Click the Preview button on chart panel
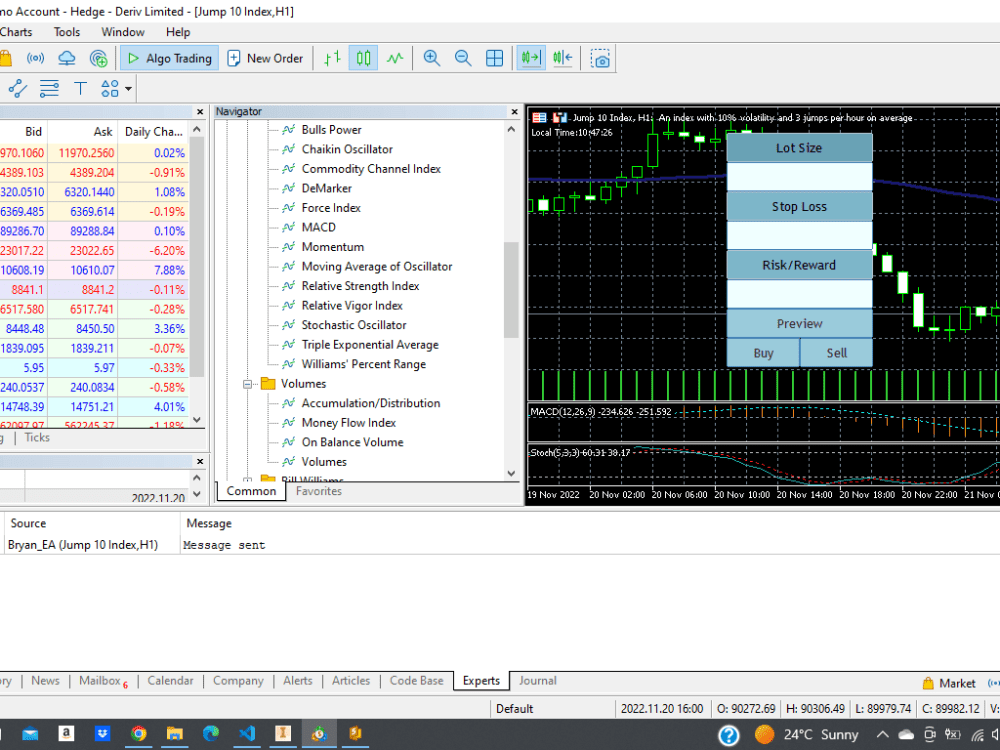The height and width of the screenshot is (750, 1000). pos(799,323)
